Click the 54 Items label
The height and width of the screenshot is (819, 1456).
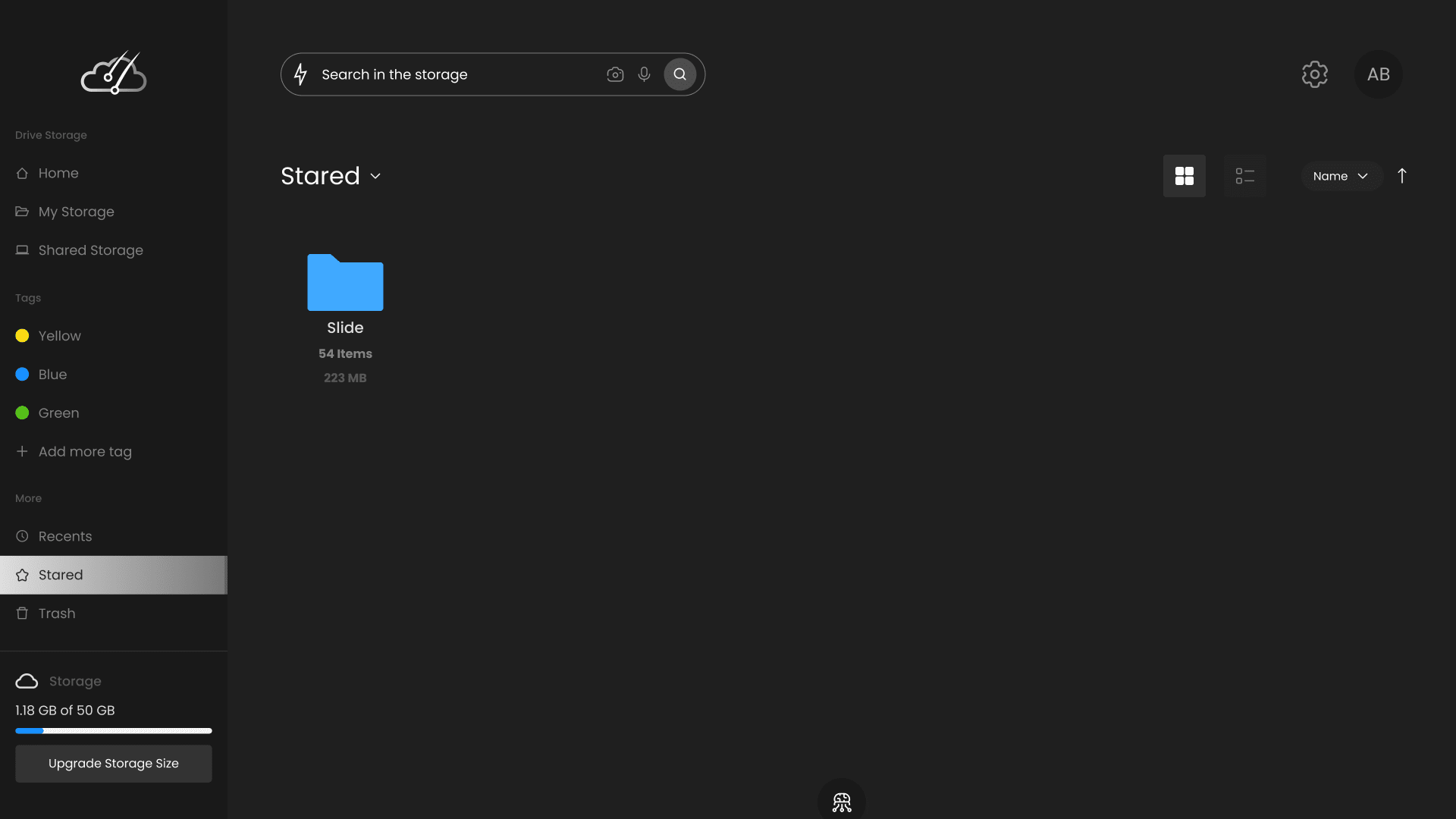[345, 353]
